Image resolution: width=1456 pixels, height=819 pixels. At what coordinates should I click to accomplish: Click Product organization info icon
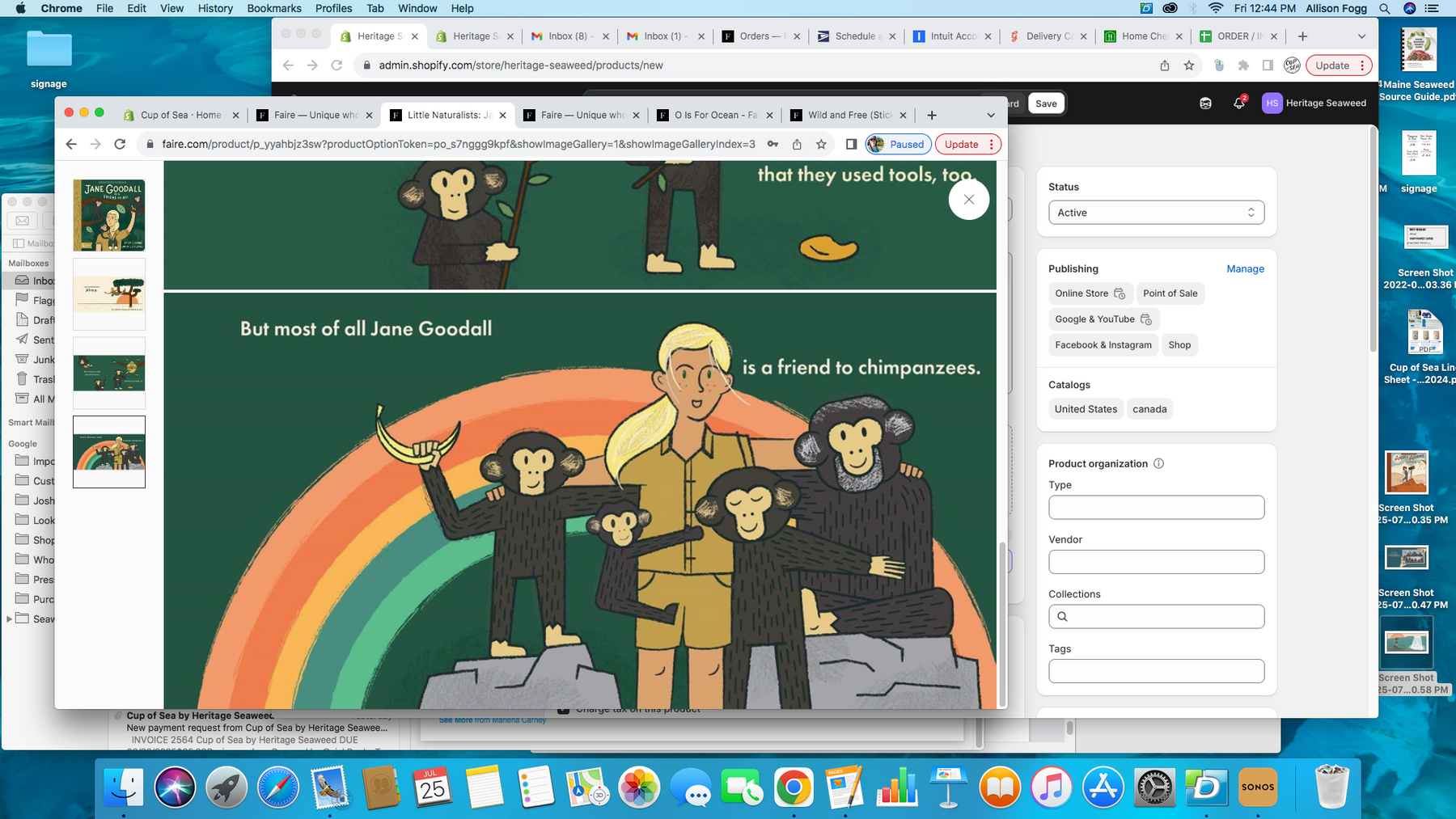click(1158, 463)
